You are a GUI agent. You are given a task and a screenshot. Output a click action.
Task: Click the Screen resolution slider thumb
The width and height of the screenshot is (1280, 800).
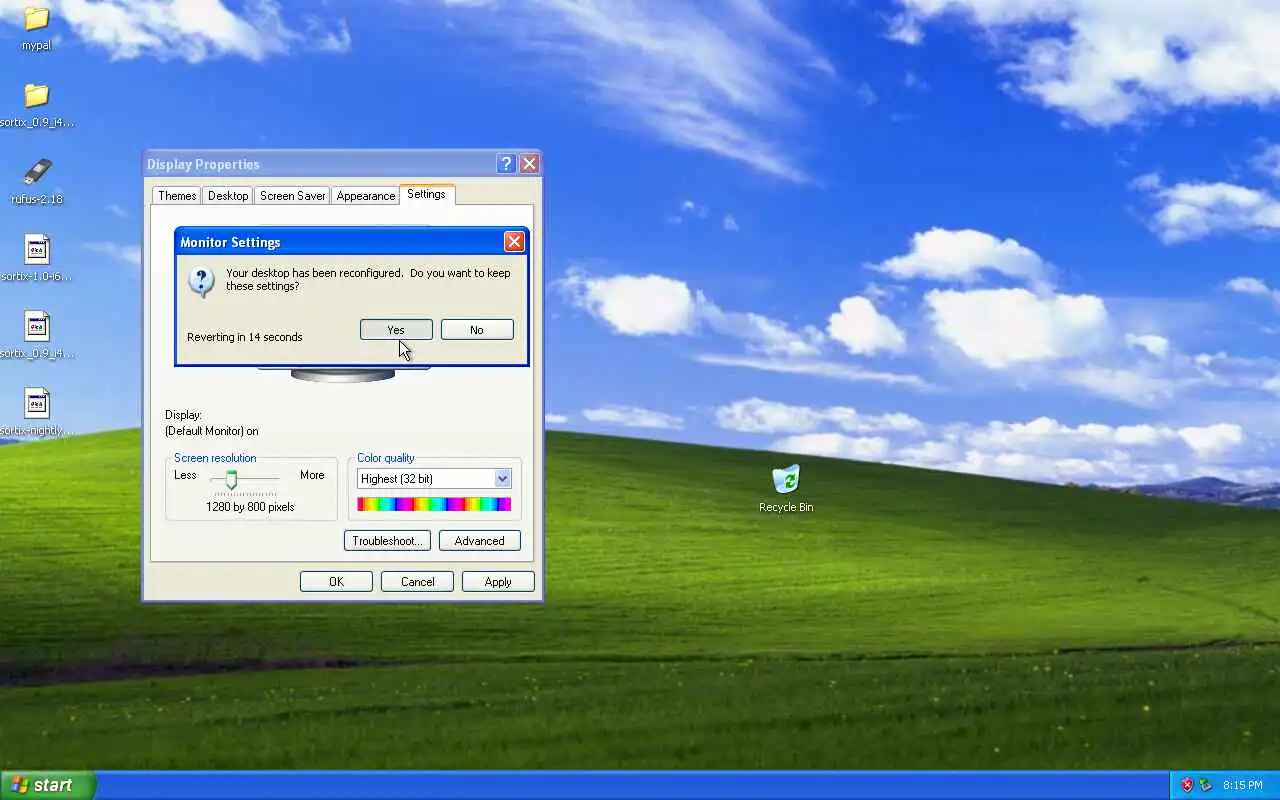pos(231,480)
